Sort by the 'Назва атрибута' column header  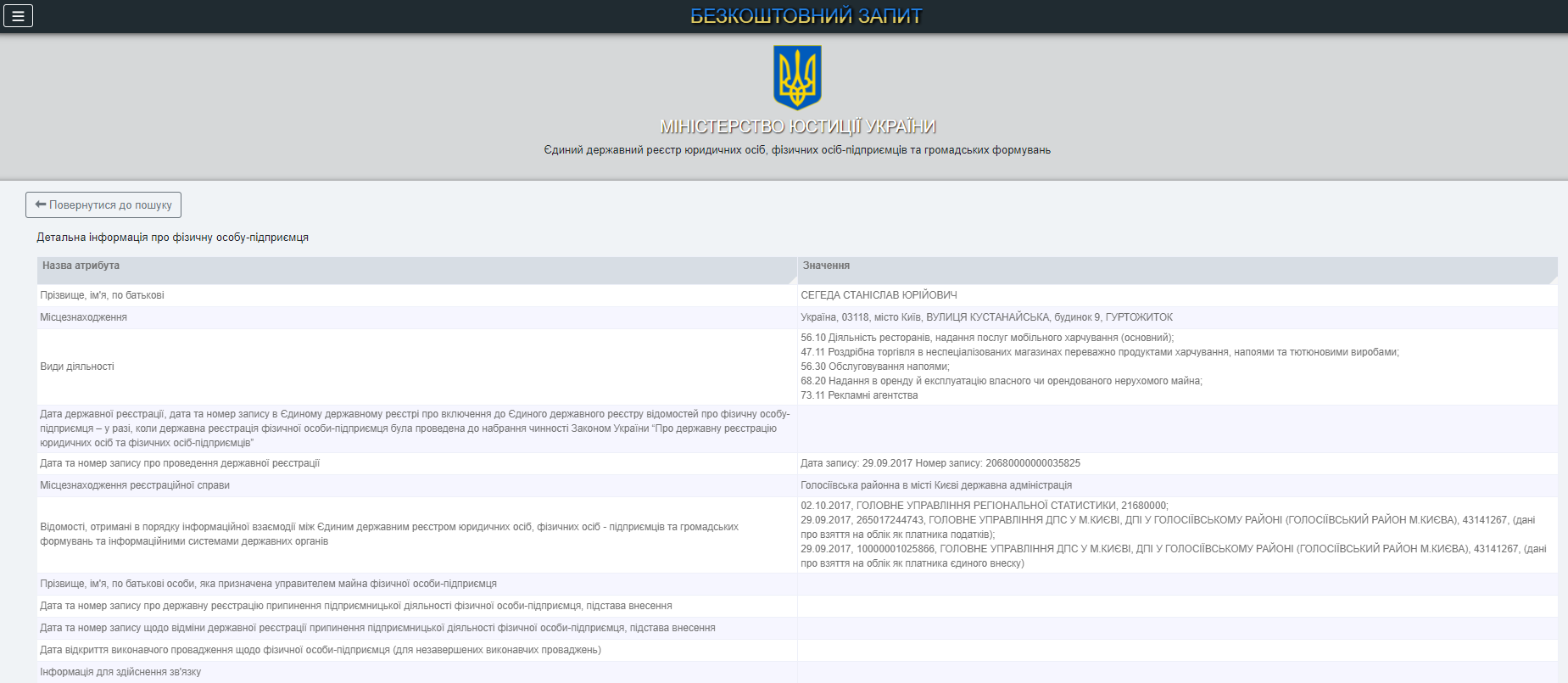[x=81, y=266]
